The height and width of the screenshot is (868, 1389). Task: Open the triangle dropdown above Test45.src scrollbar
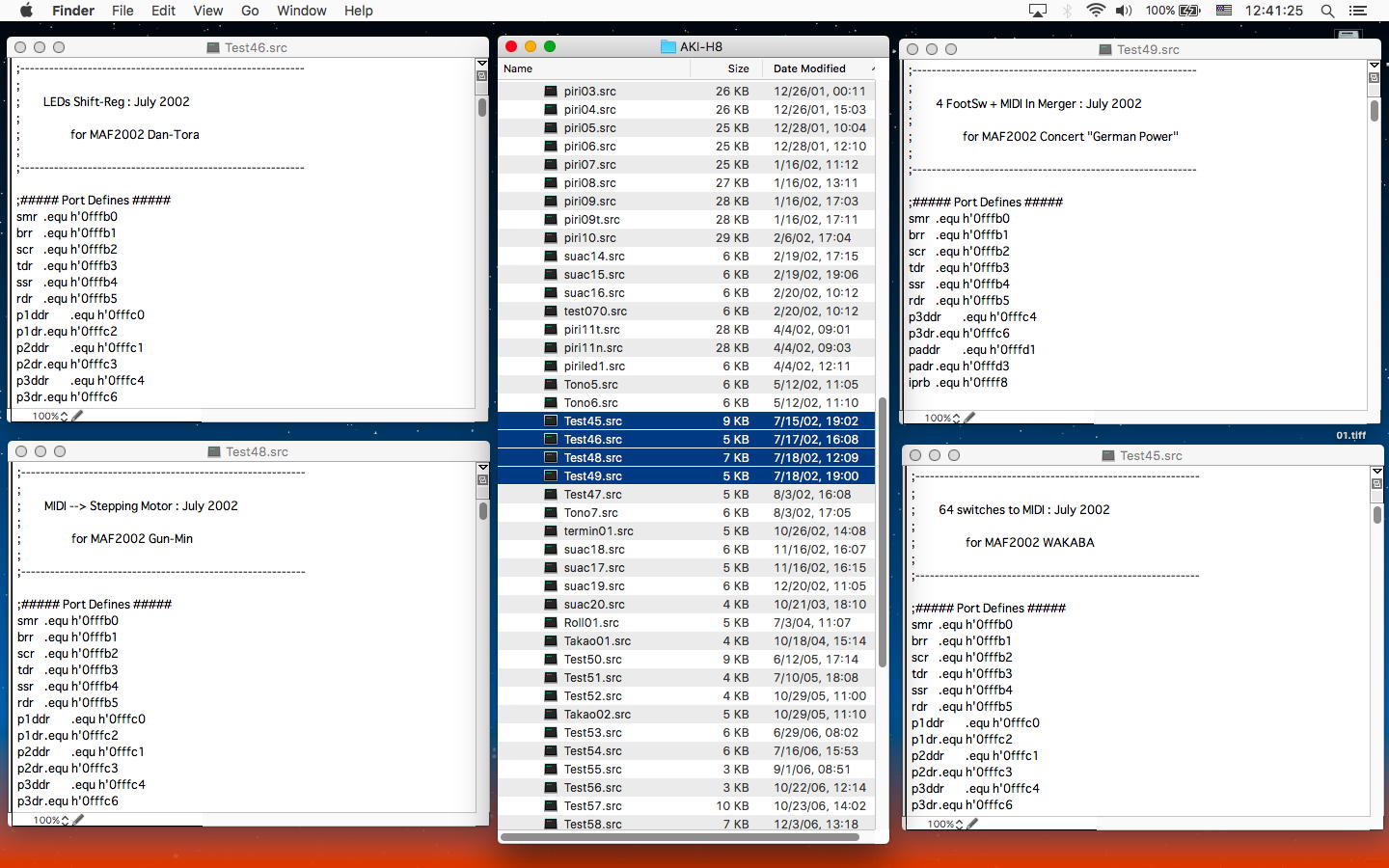point(1376,472)
